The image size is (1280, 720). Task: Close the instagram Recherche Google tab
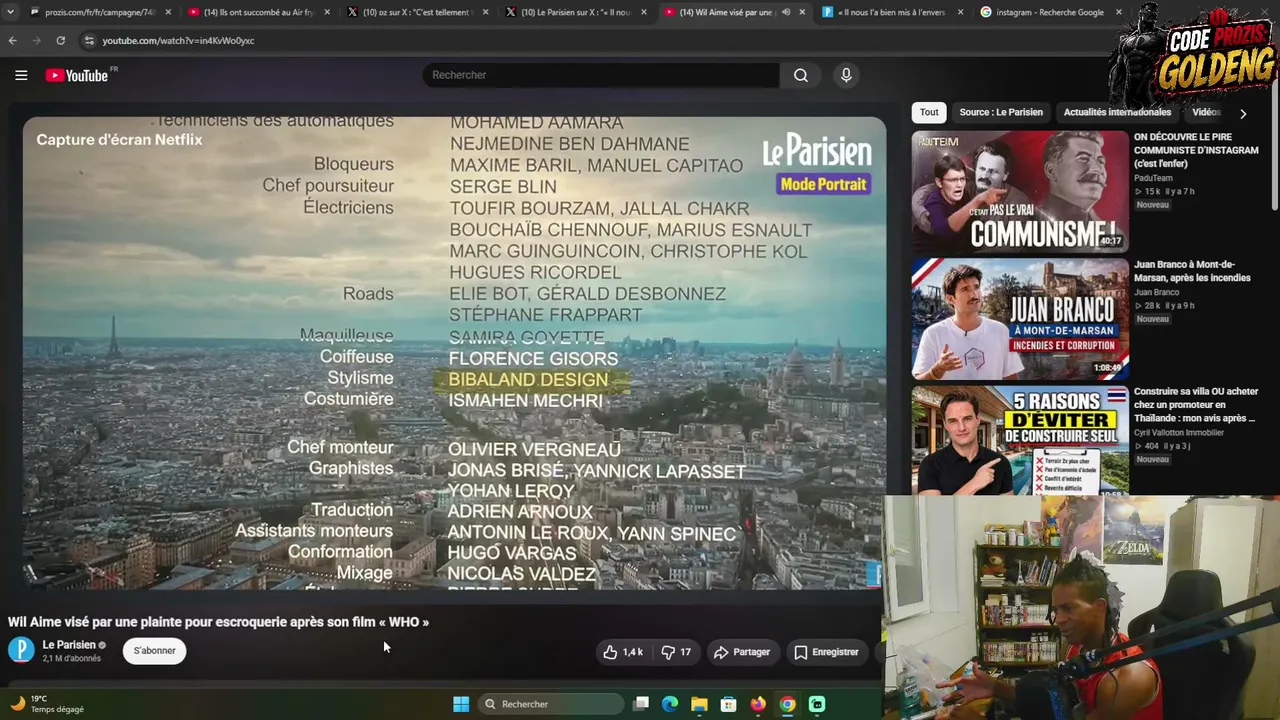(1118, 12)
